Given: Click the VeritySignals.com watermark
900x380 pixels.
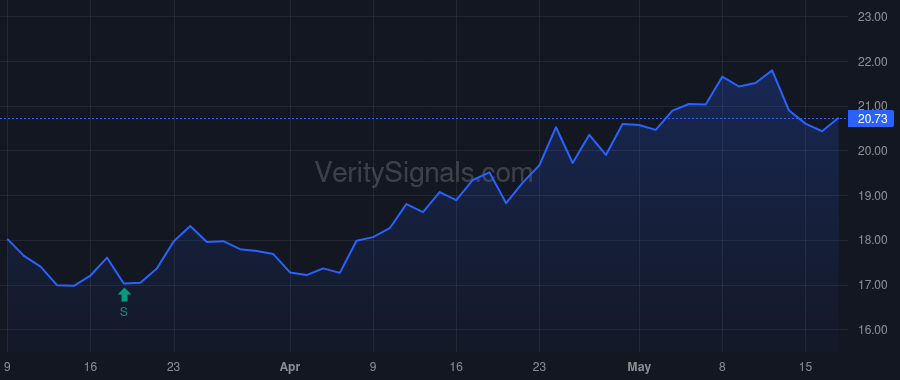Looking at the screenshot, I should pyautogui.click(x=424, y=172).
